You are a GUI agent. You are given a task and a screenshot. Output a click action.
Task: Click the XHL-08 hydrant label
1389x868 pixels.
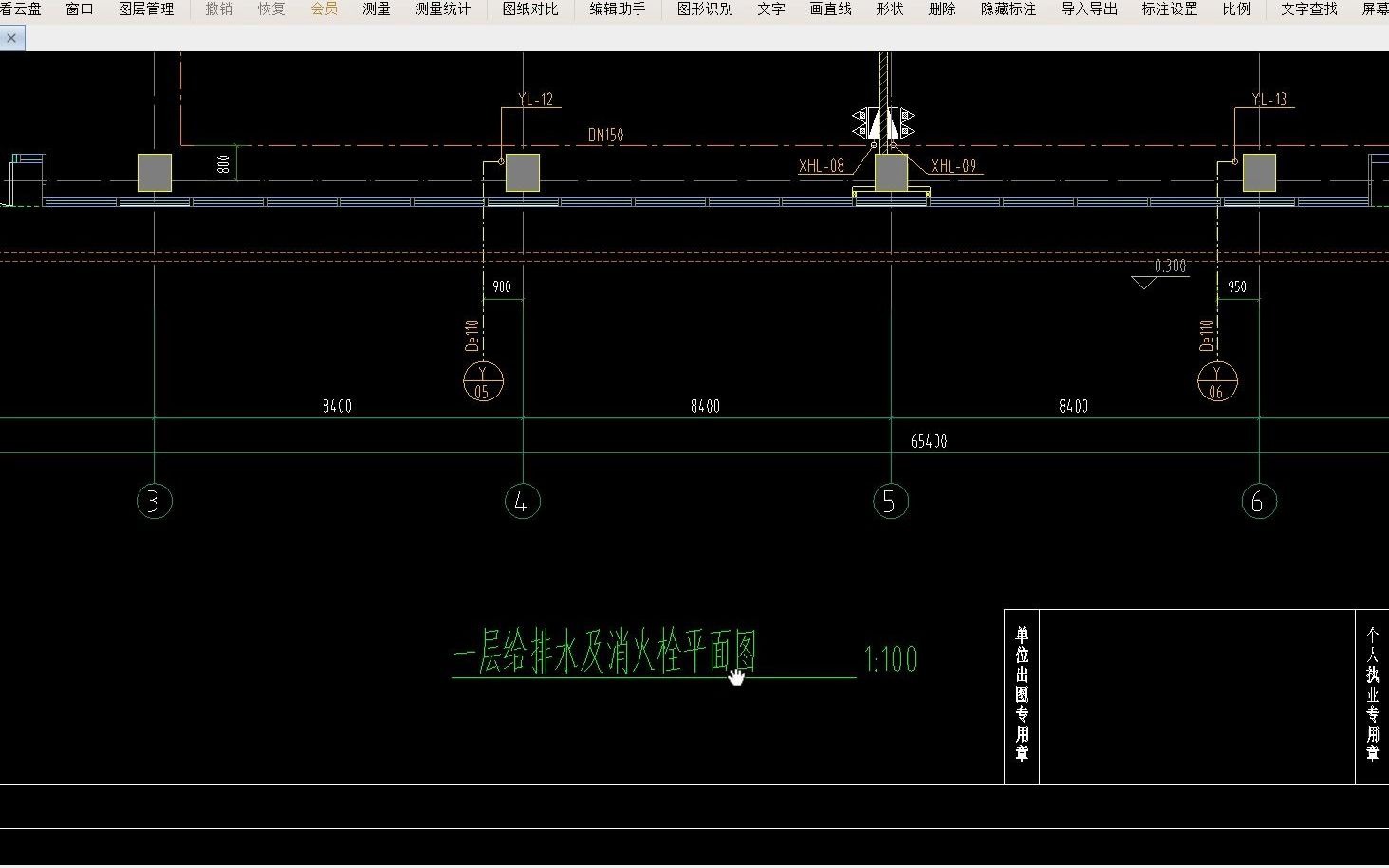(822, 165)
